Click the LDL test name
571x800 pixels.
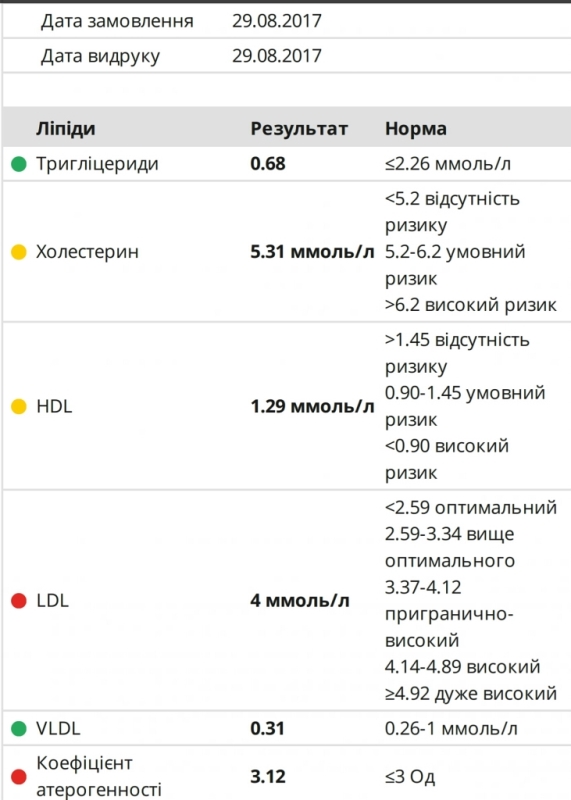(x=53, y=601)
